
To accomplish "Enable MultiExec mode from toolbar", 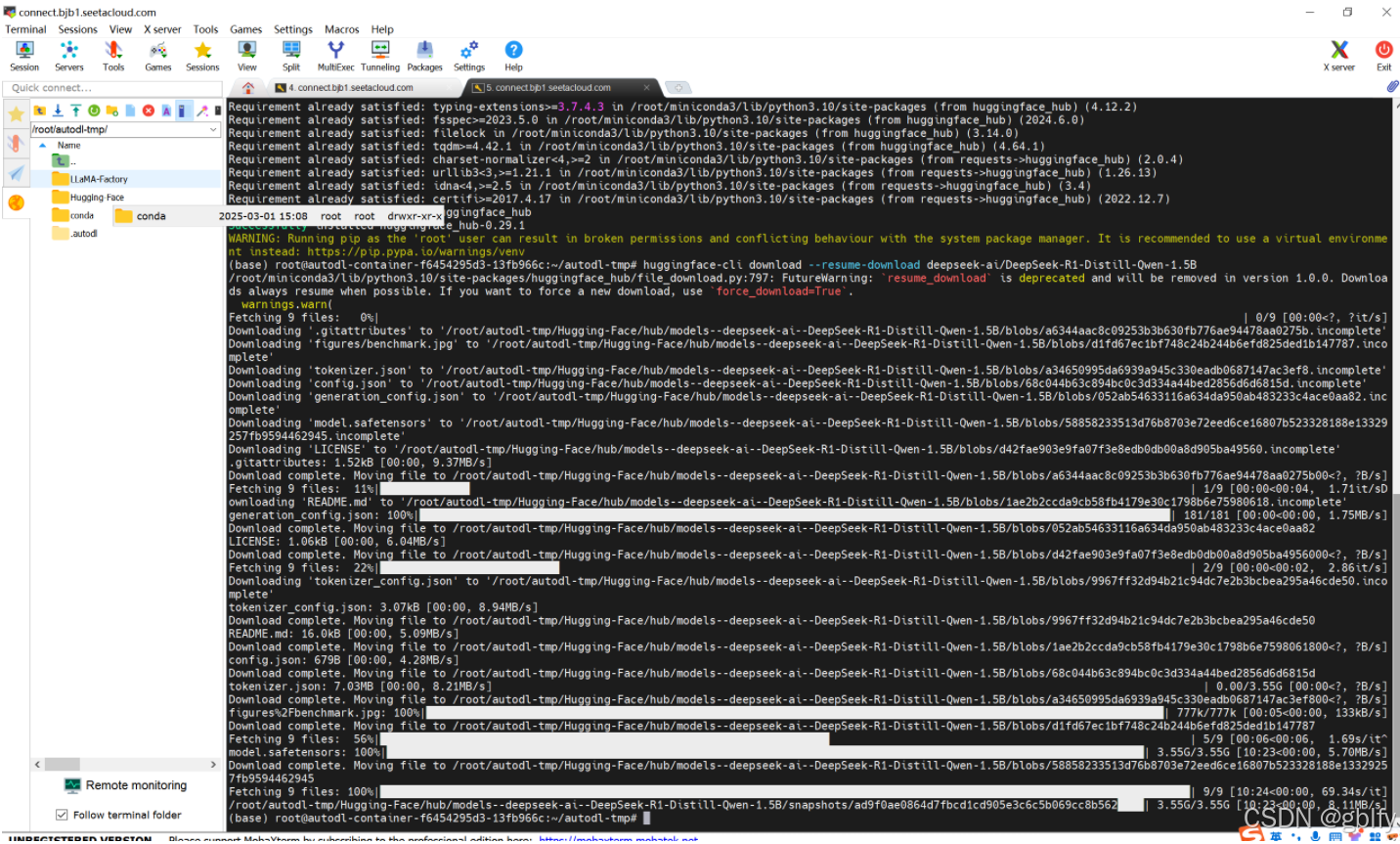I will 335,57.
